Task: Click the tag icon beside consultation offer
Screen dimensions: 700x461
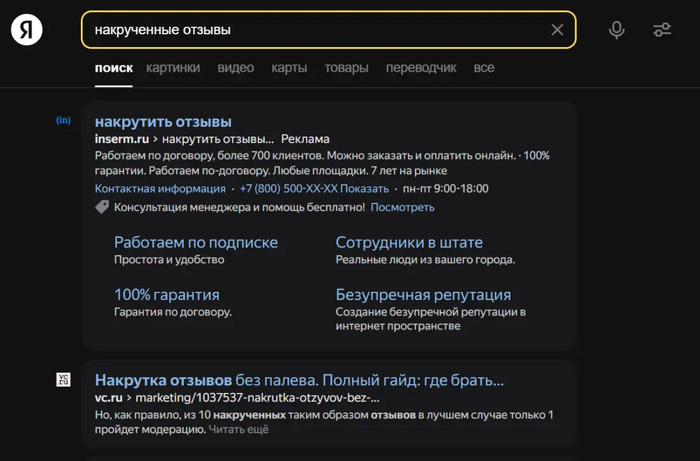Action: [x=102, y=207]
